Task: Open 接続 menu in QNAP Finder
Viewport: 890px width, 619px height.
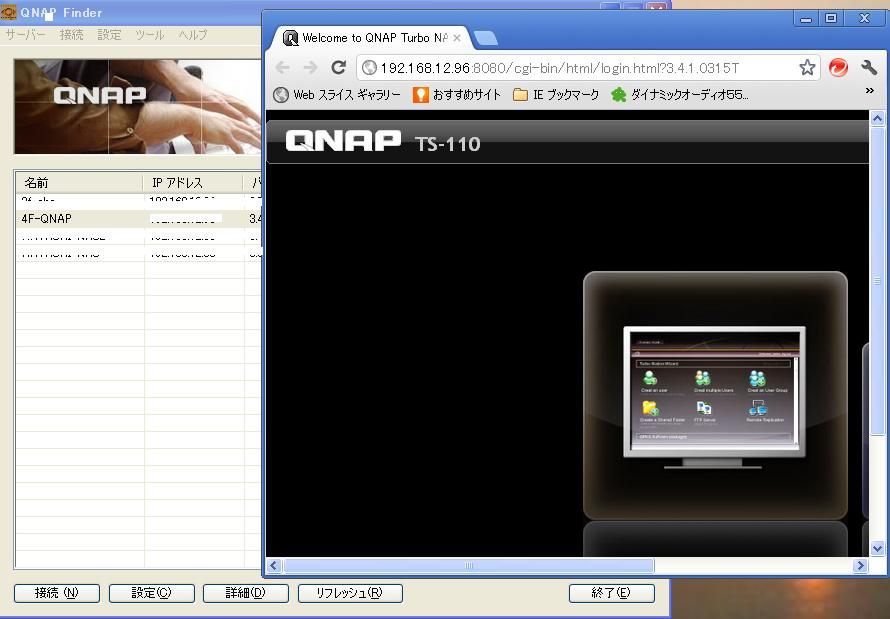Action: pyautogui.click(x=72, y=35)
